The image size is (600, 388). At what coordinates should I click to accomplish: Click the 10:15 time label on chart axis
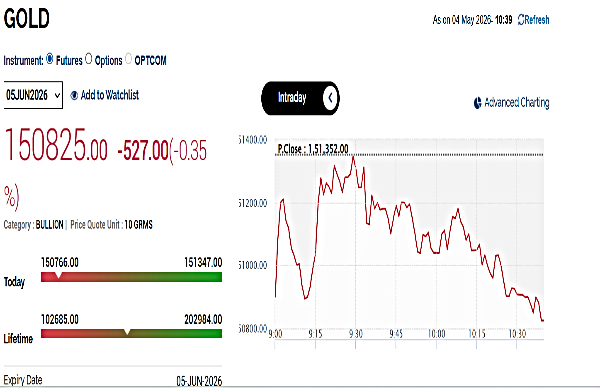point(477,334)
